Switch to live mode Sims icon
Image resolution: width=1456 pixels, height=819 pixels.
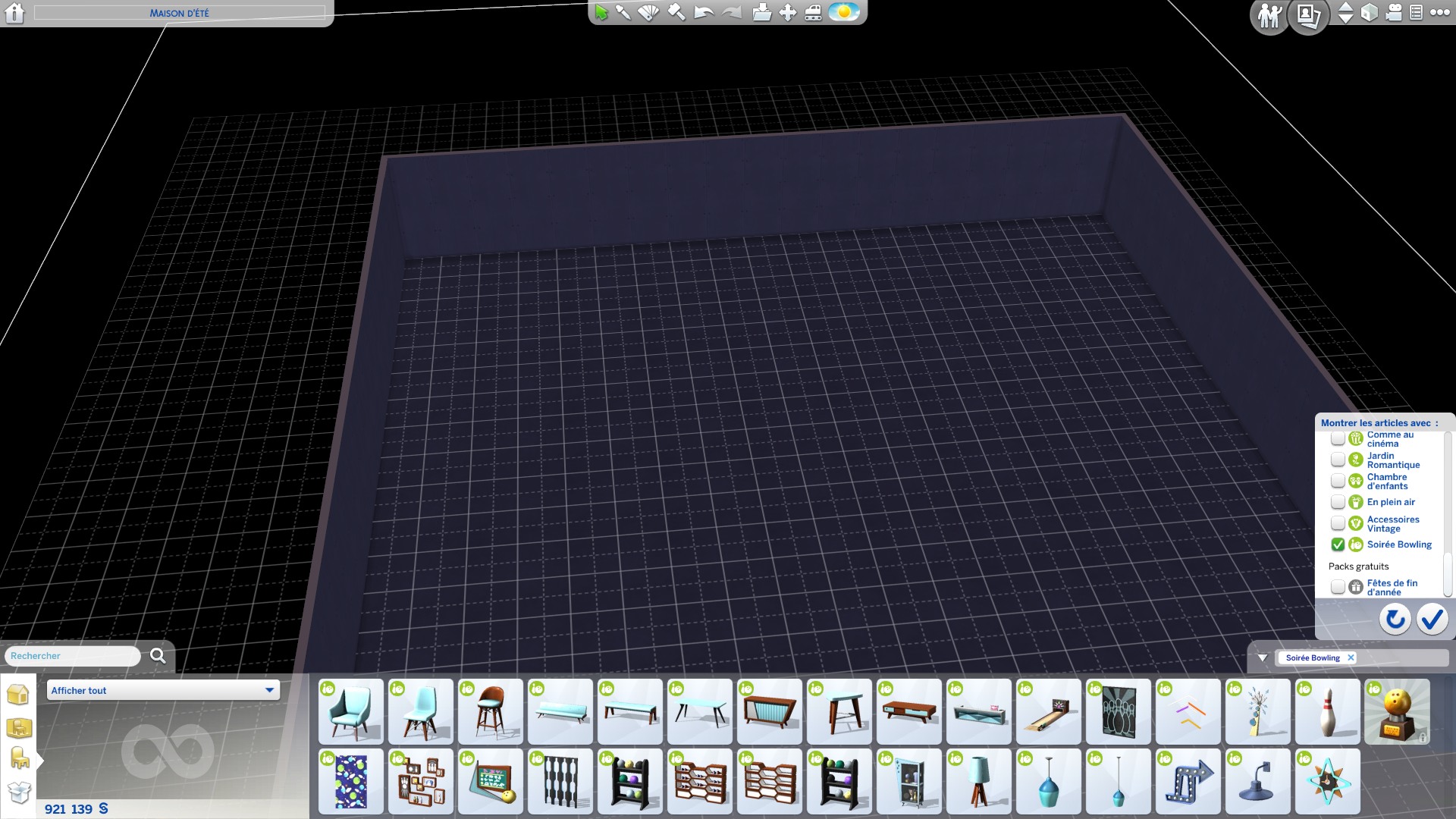click(1269, 15)
